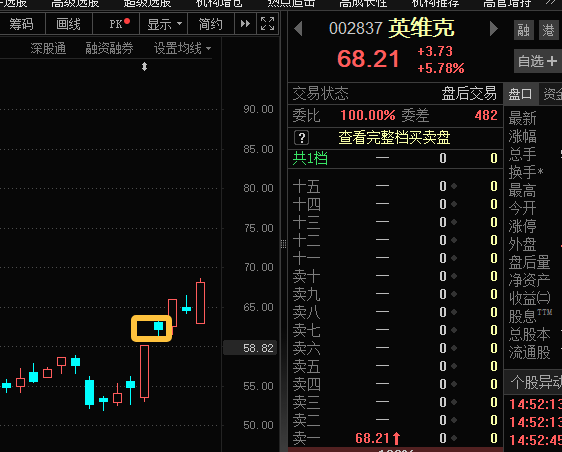The image size is (562, 452).
Task: Switch to the 资金 tab
Action: click(x=552, y=94)
